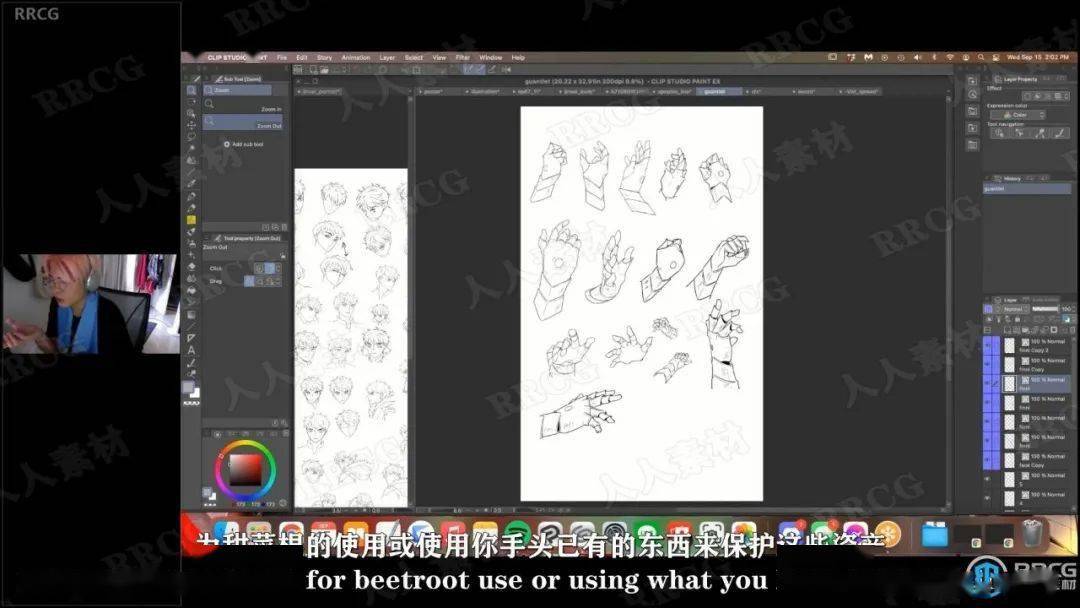Hide the layer named 4
The height and width of the screenshot is (608, 1080).
[987, 498]
